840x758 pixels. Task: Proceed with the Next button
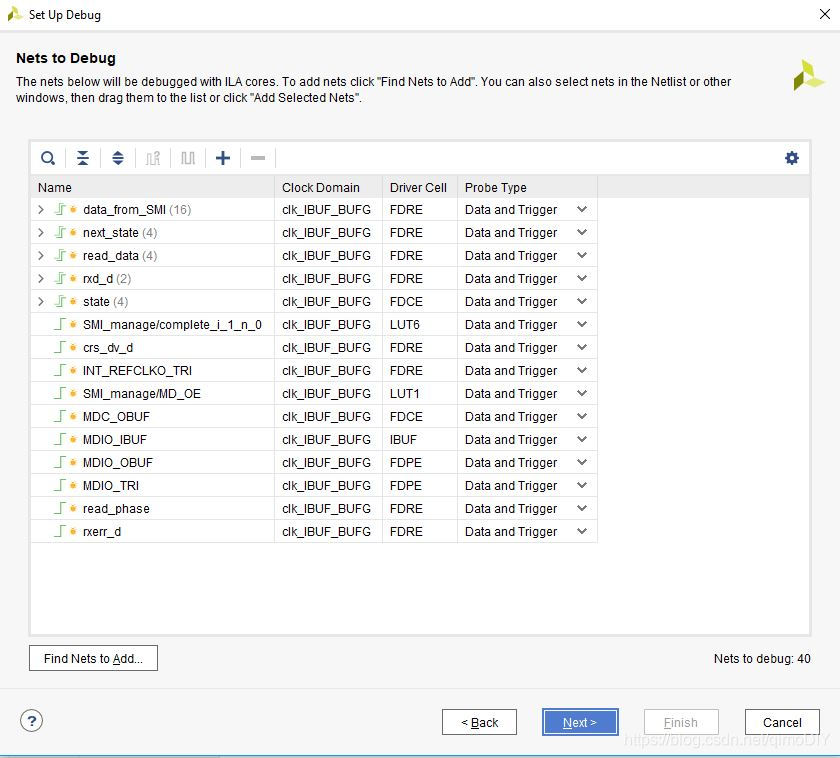tap(580, 723)
